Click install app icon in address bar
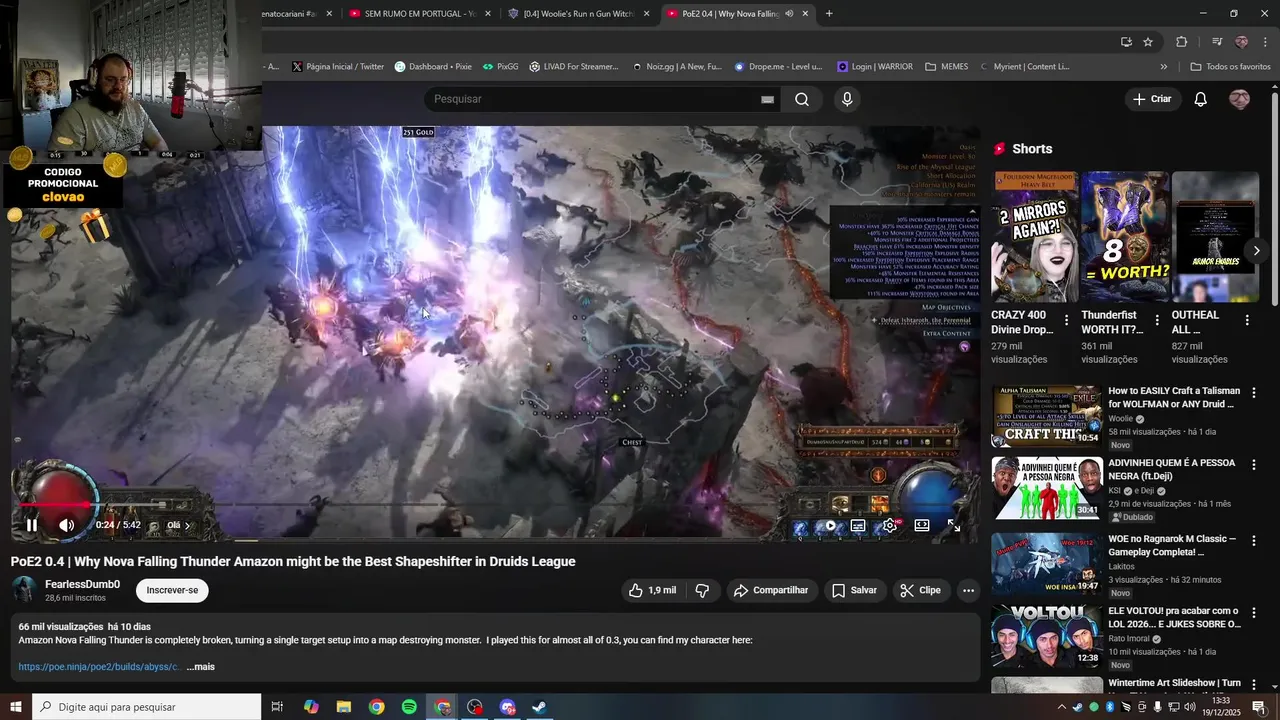The width and height of the screenshot is (1280, 720). coord(1126,42)
